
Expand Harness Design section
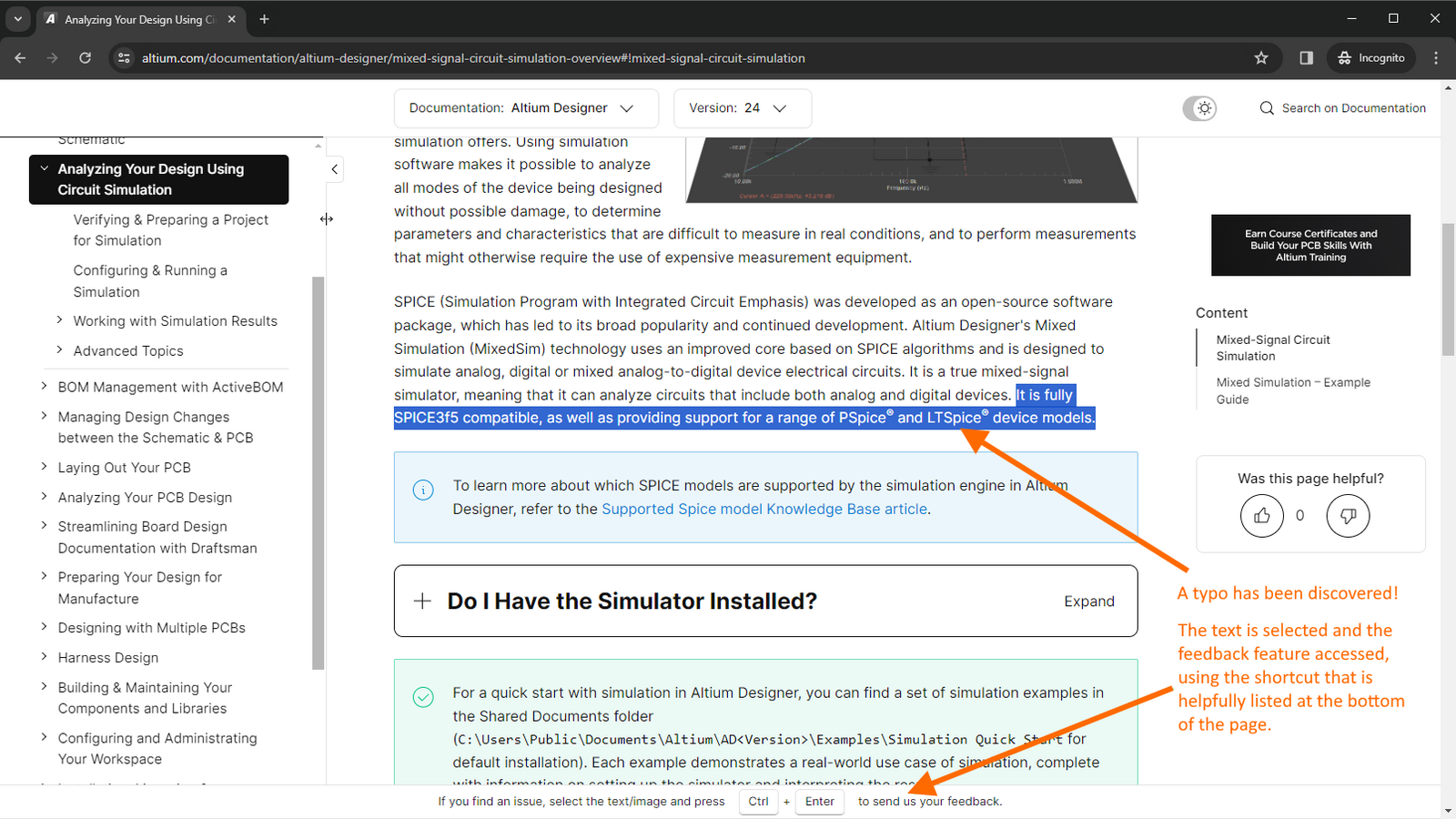(44, 657)
